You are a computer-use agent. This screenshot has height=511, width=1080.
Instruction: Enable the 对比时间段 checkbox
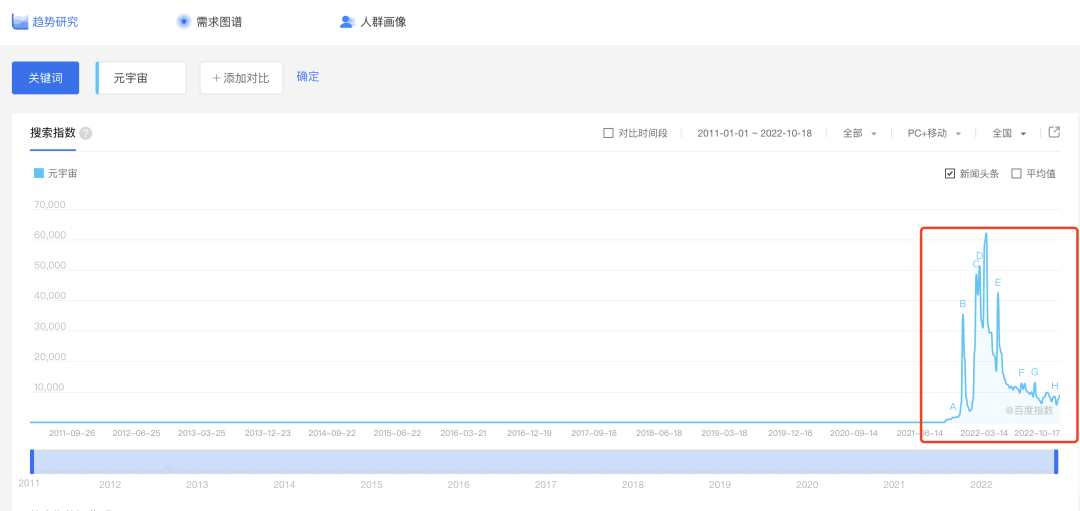608,133
